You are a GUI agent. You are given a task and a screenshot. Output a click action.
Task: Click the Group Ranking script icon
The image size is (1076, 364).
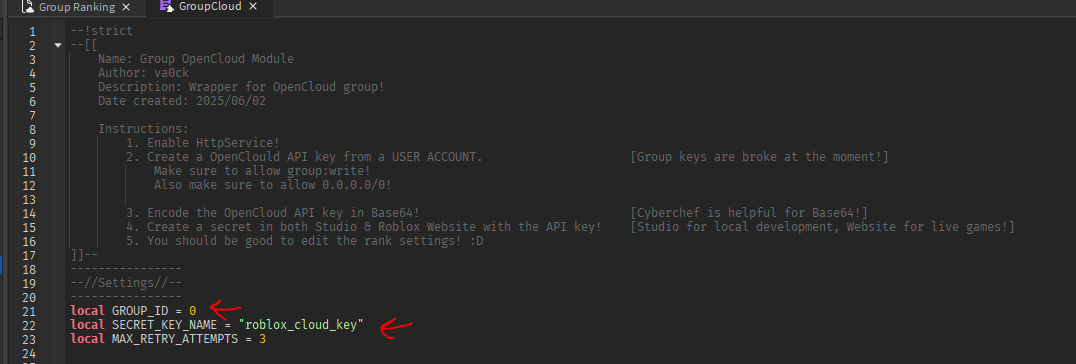tap(28, 8)
